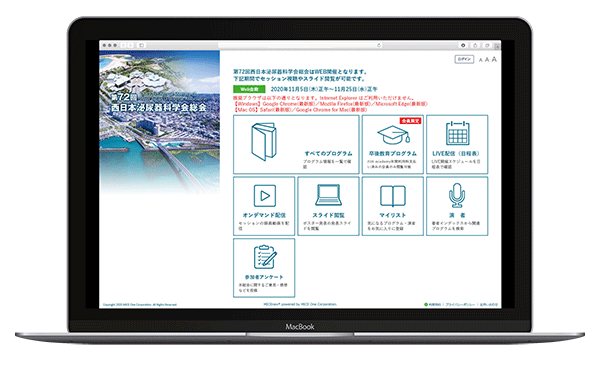Reload the page from the address bar

pyautogui.click(x=379, y=45)
